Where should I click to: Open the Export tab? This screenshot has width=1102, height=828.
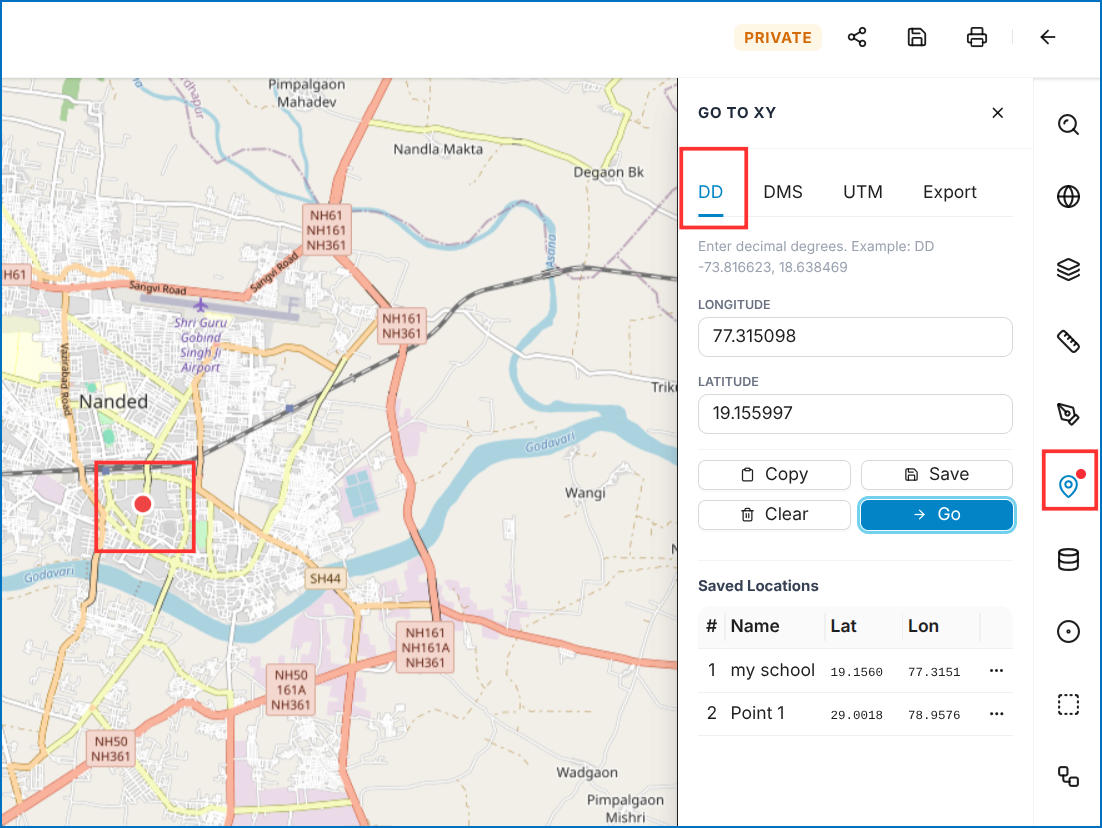pos(949,192)
